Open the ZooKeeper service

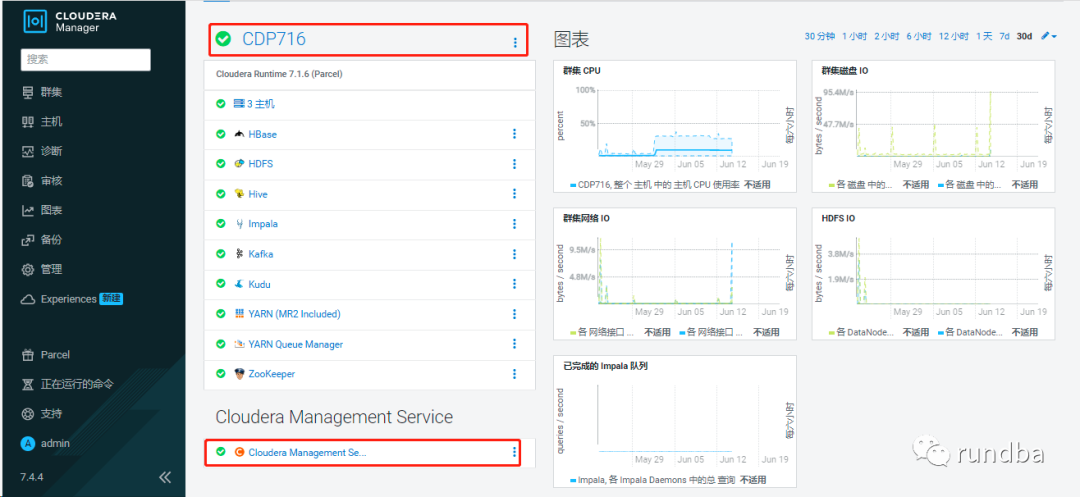[272, 374]
